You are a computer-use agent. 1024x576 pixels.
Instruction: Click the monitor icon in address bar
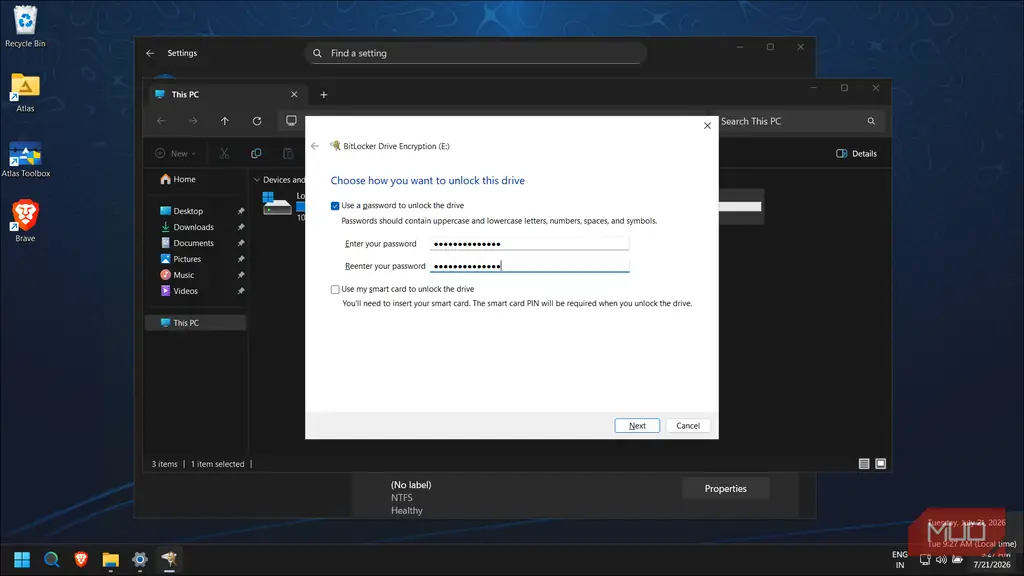pyautogui.click(x=291, y=121)
